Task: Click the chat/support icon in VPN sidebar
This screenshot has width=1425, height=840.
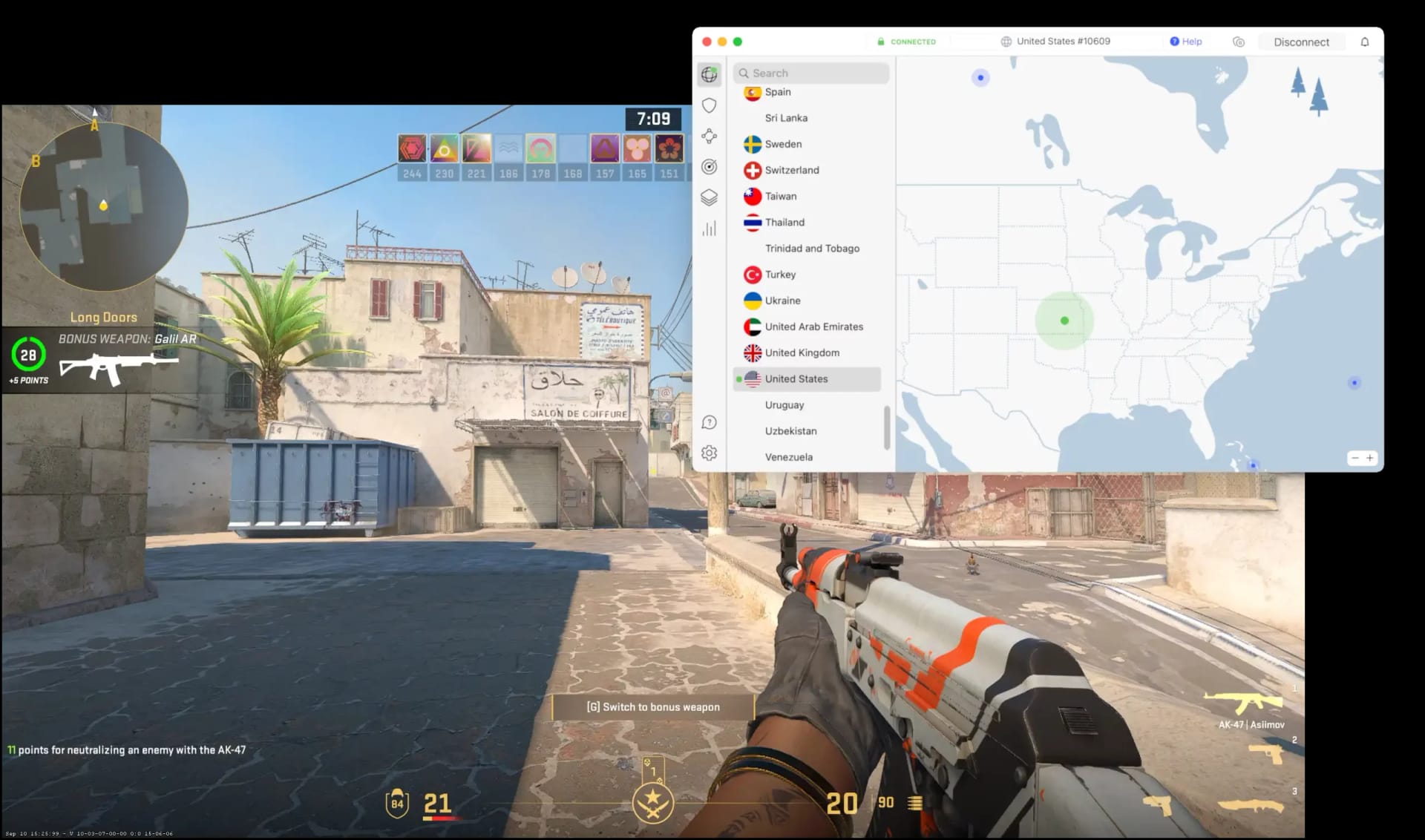Action: pyautogui.click(x=710, y=422)
